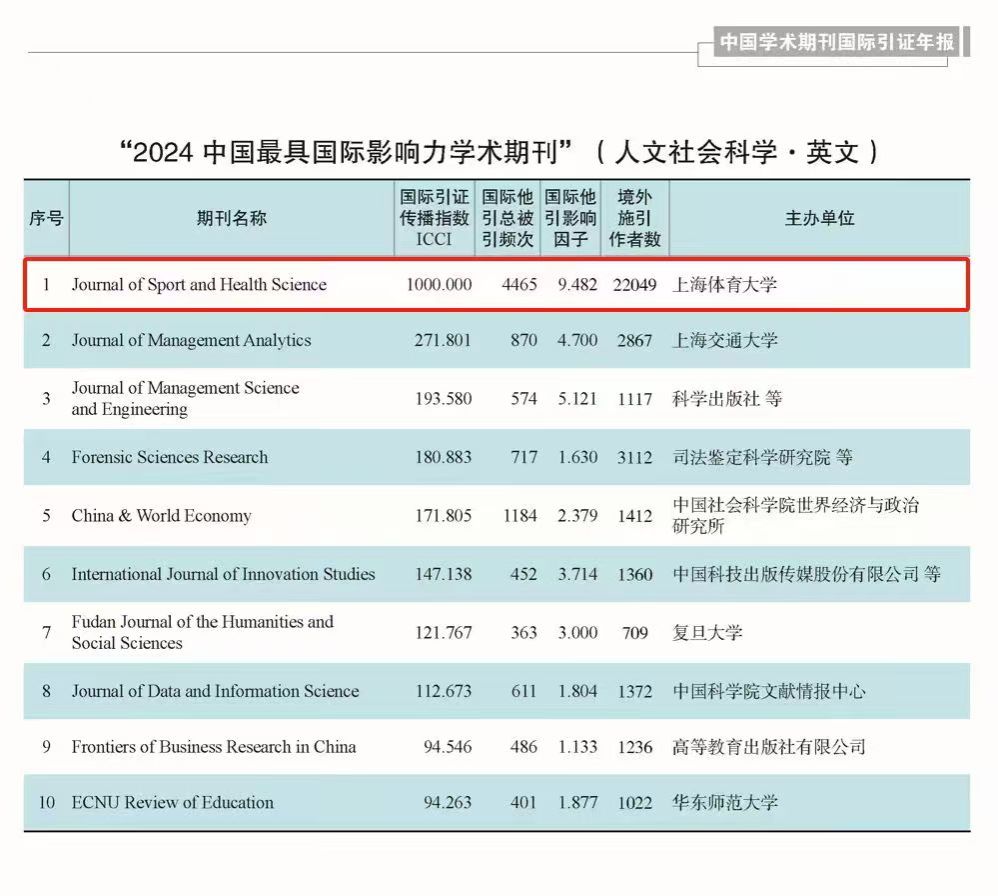Click the Forensic Sciences Research journal name
998x896 pixels.
pyautogui.click(x=170, y=458)
